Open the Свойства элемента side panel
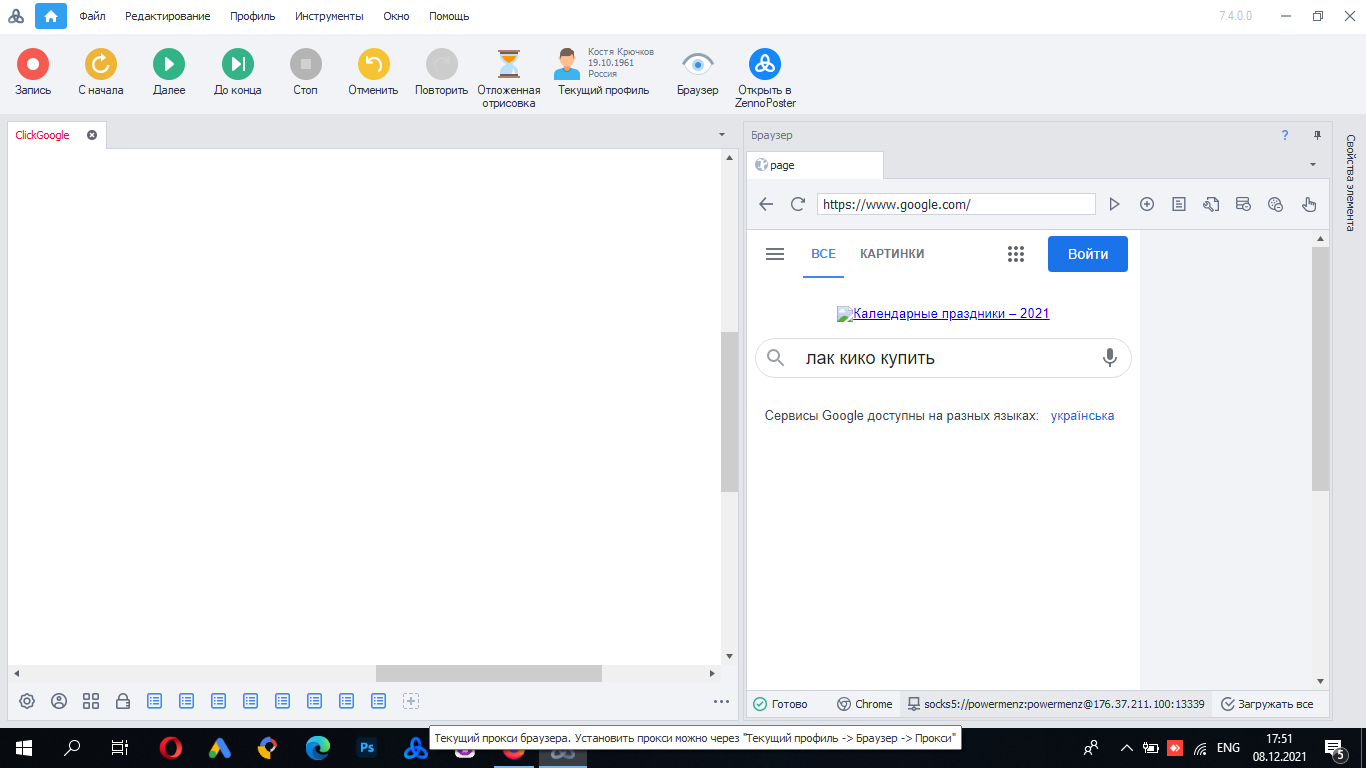The image size is (1366, 768). click(x=1351, y=183)
